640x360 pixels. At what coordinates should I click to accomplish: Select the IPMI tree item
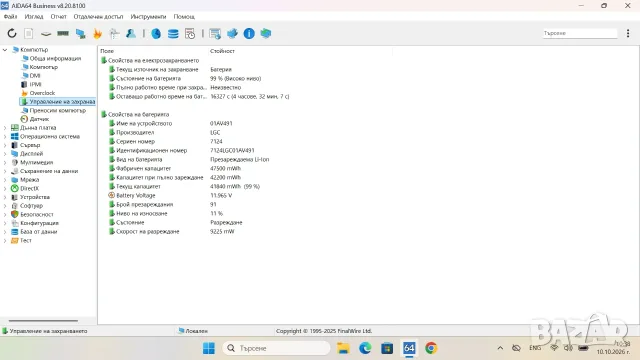tap(35, 84)
